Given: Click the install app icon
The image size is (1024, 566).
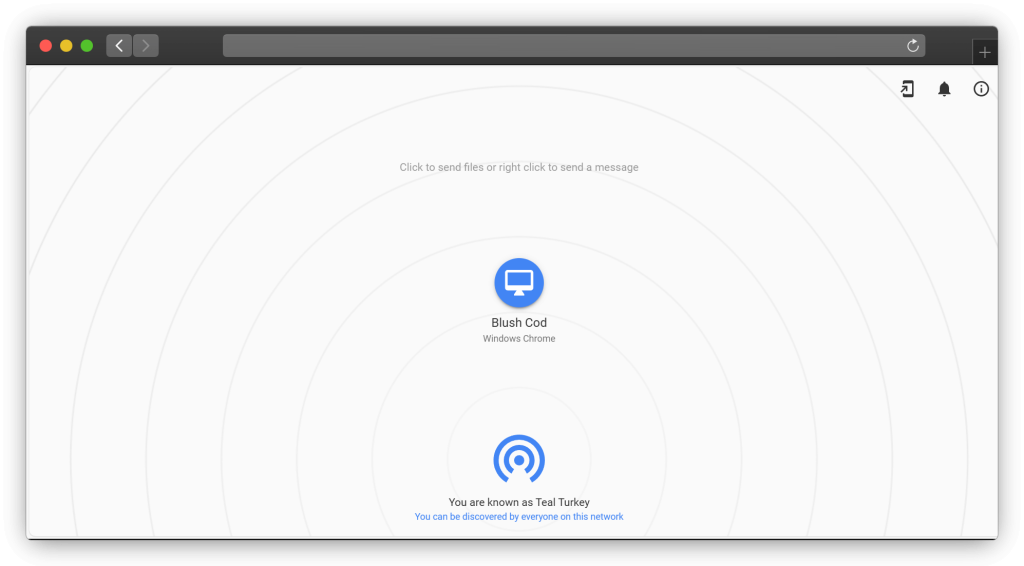Looking at the screenshot, I should [x=907, y=89].
